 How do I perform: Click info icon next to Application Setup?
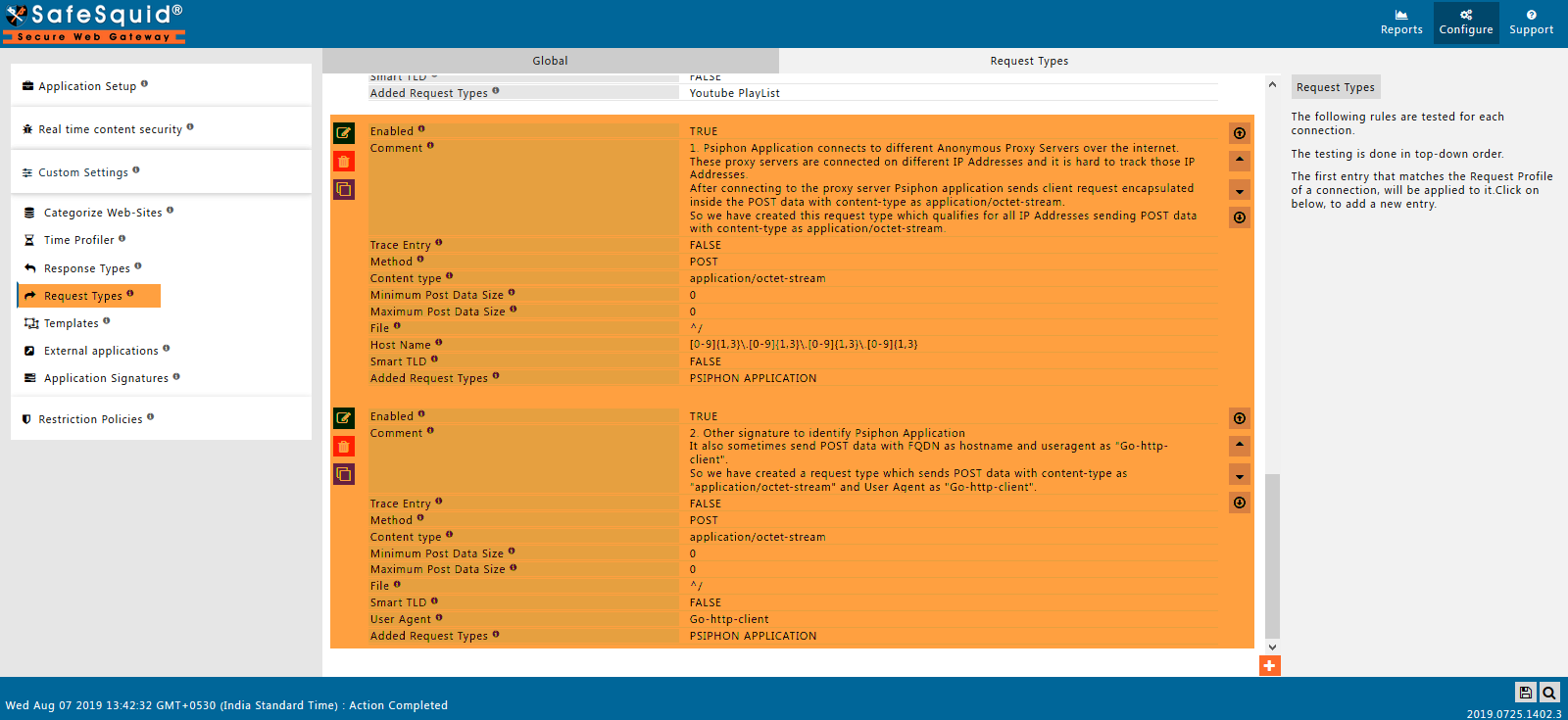coord(144,84)
